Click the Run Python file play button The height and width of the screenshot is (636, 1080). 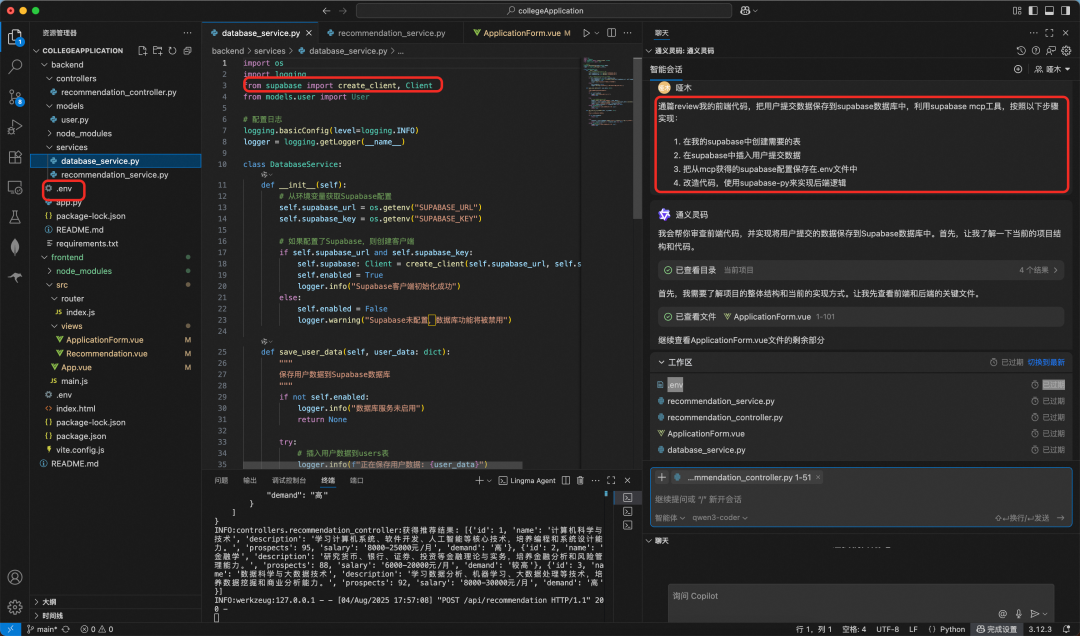point(586,33)
